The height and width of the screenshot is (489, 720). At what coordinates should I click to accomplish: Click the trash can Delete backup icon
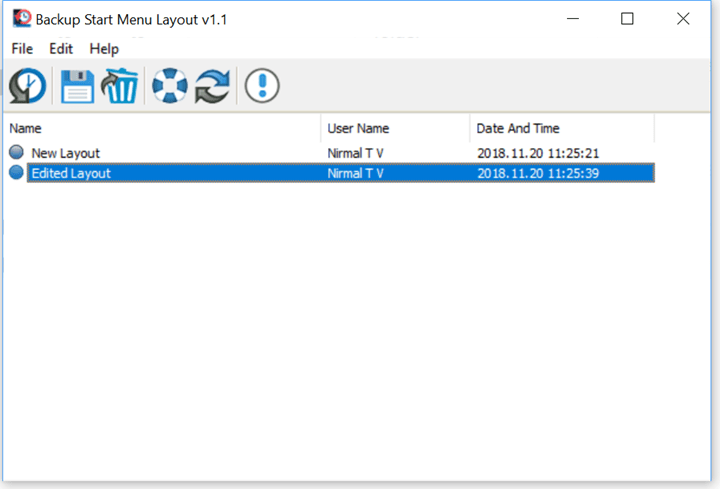(119, 85)
